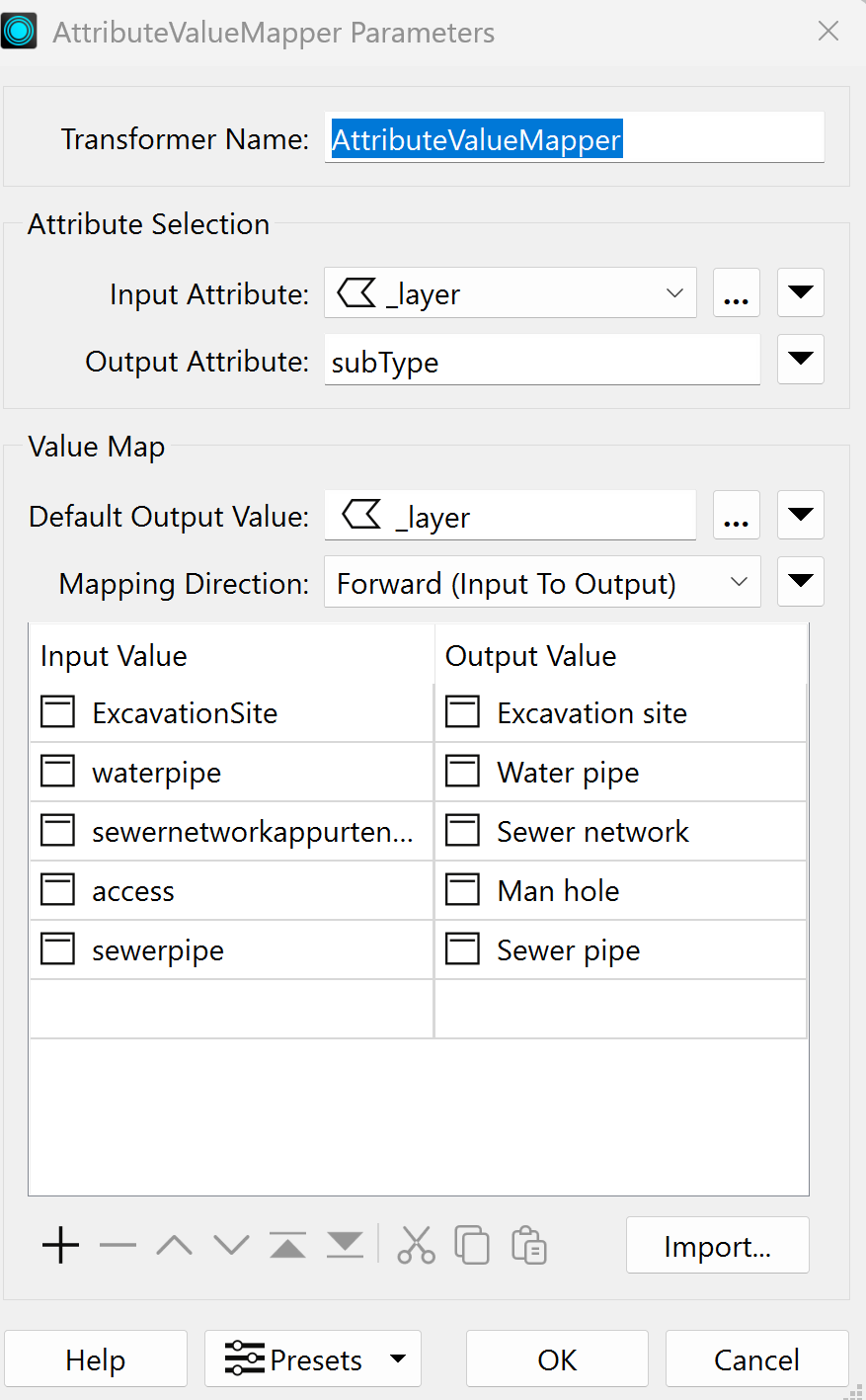The image size is (866, 1400).
Task: Click the icon beside ExcavationSite input value
Action: (x=58, y=711)
